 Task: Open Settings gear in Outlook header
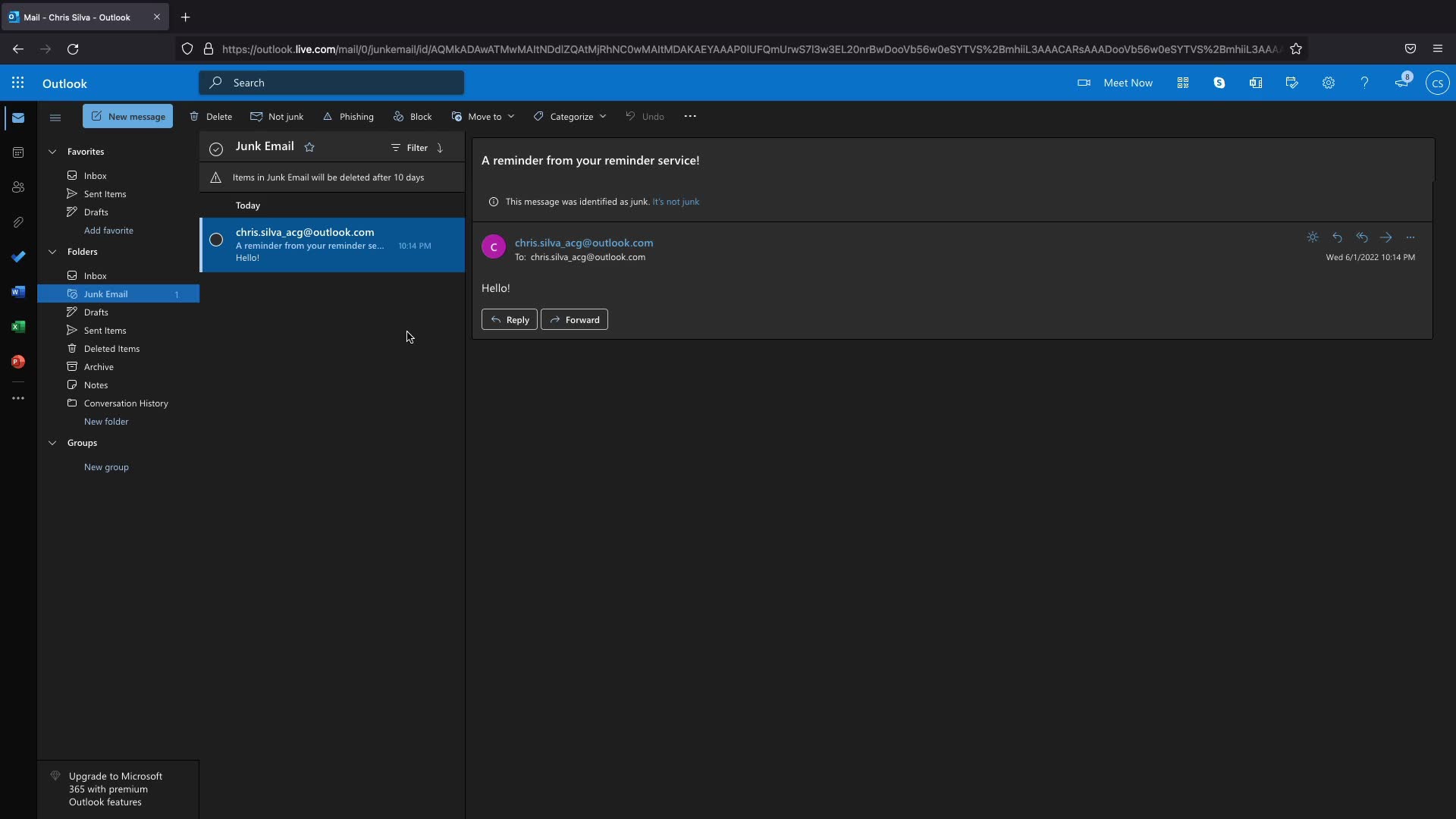(x=1329, y=83)
